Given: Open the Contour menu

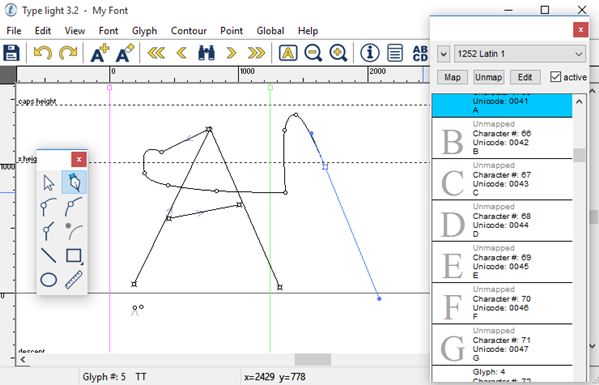Looking at the screenshot, I should pyautogui.click(x=189, y=31).
